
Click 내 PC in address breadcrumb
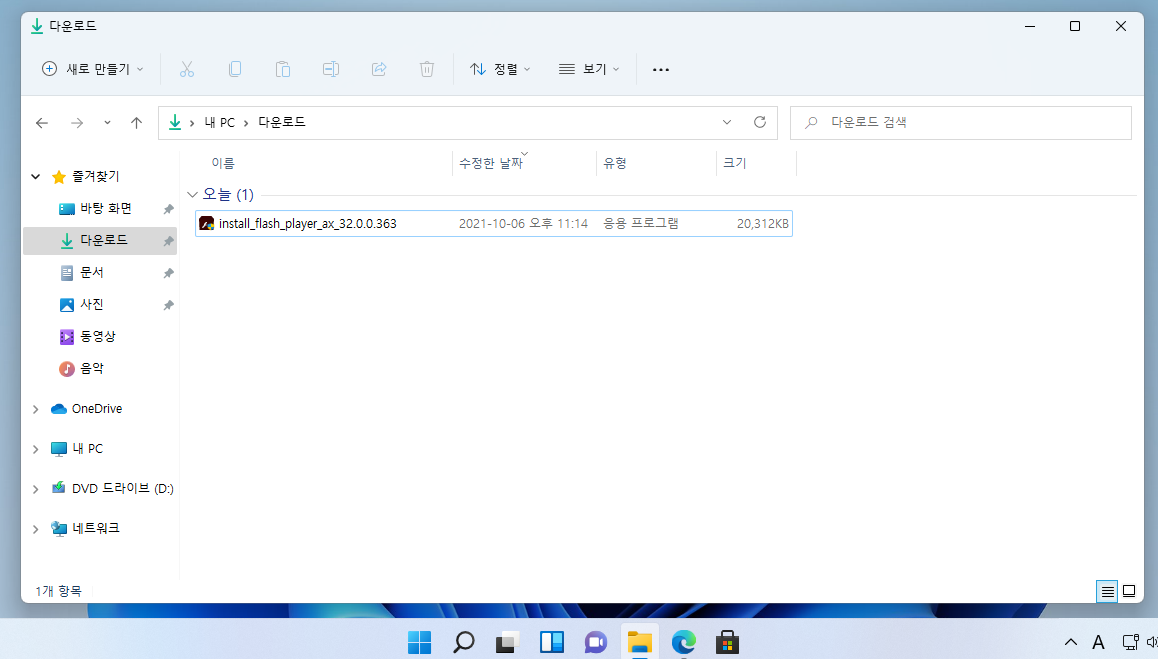coord(219,122)
